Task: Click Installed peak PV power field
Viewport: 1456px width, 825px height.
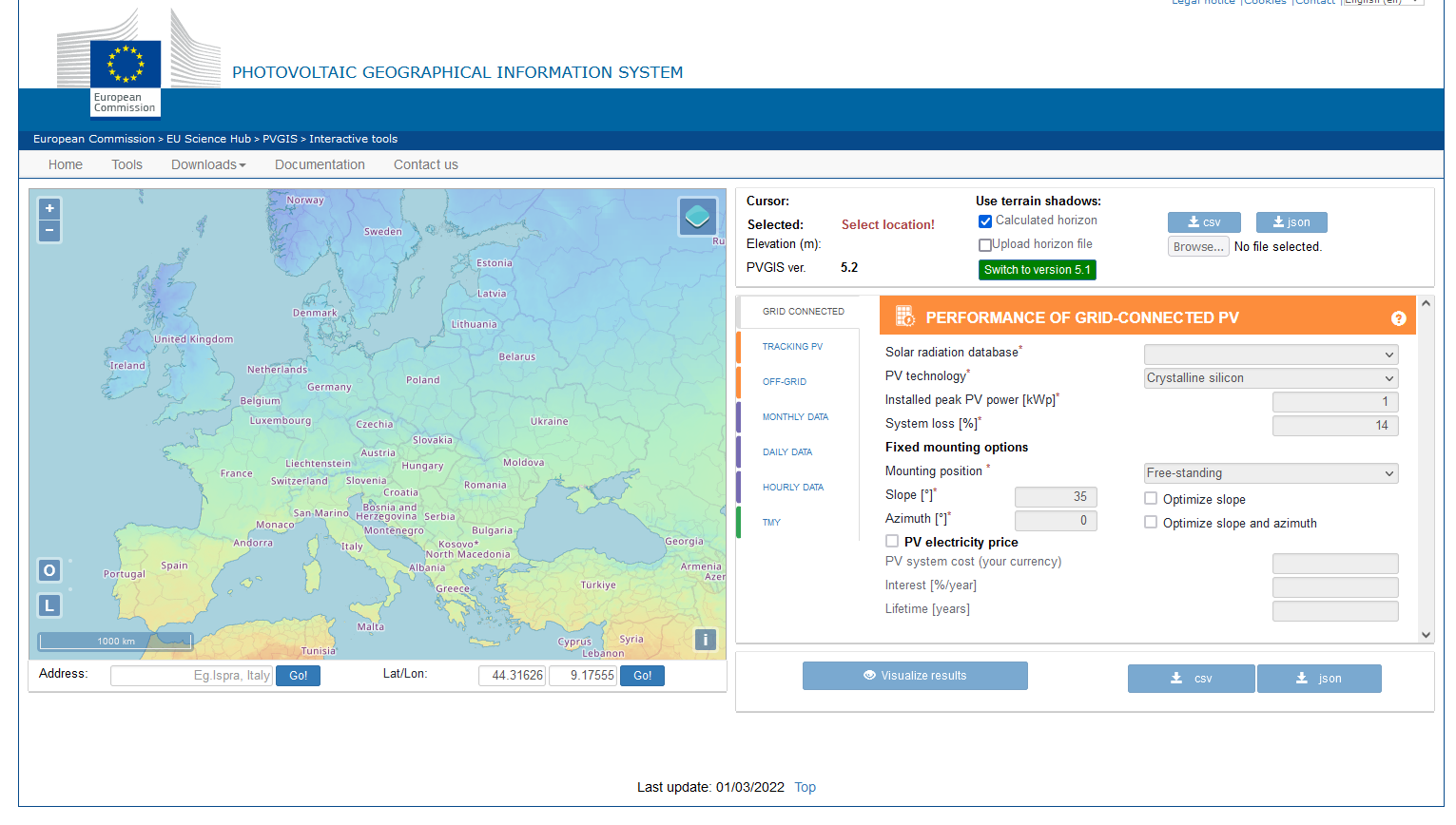Action: click(x=1335, y=402)
